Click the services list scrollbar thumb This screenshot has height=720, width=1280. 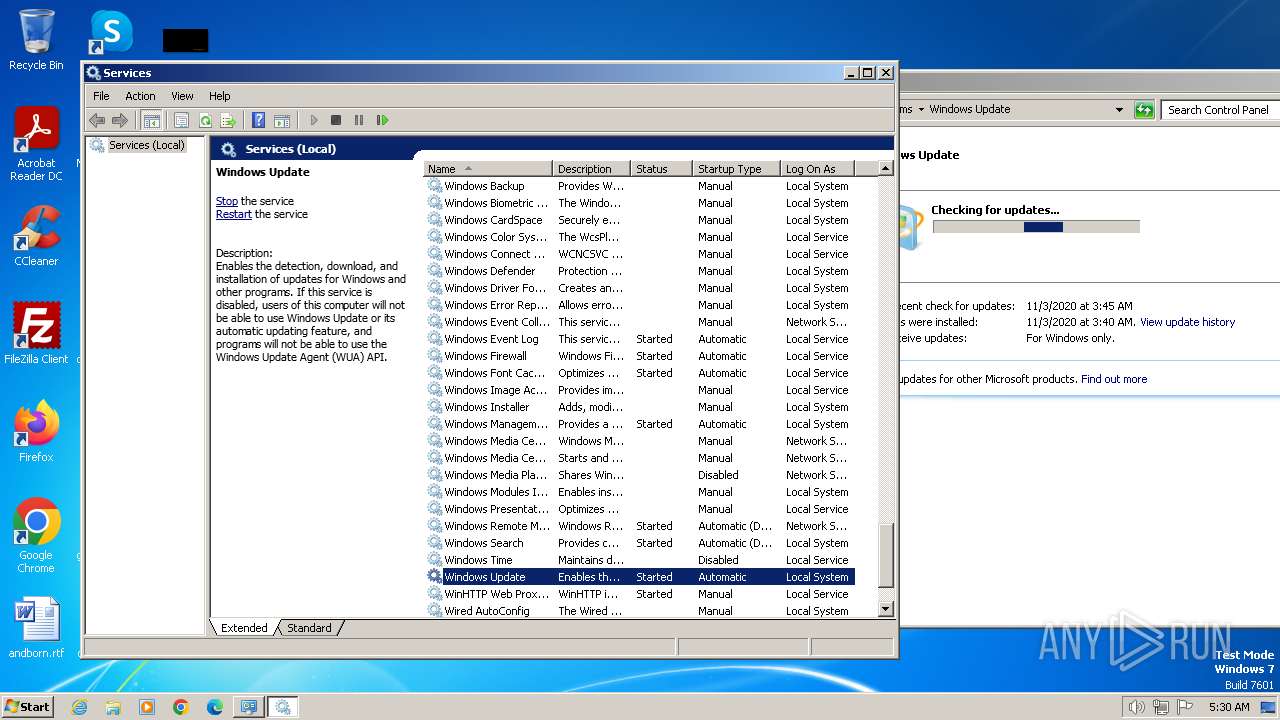click(x=885, y=556)
